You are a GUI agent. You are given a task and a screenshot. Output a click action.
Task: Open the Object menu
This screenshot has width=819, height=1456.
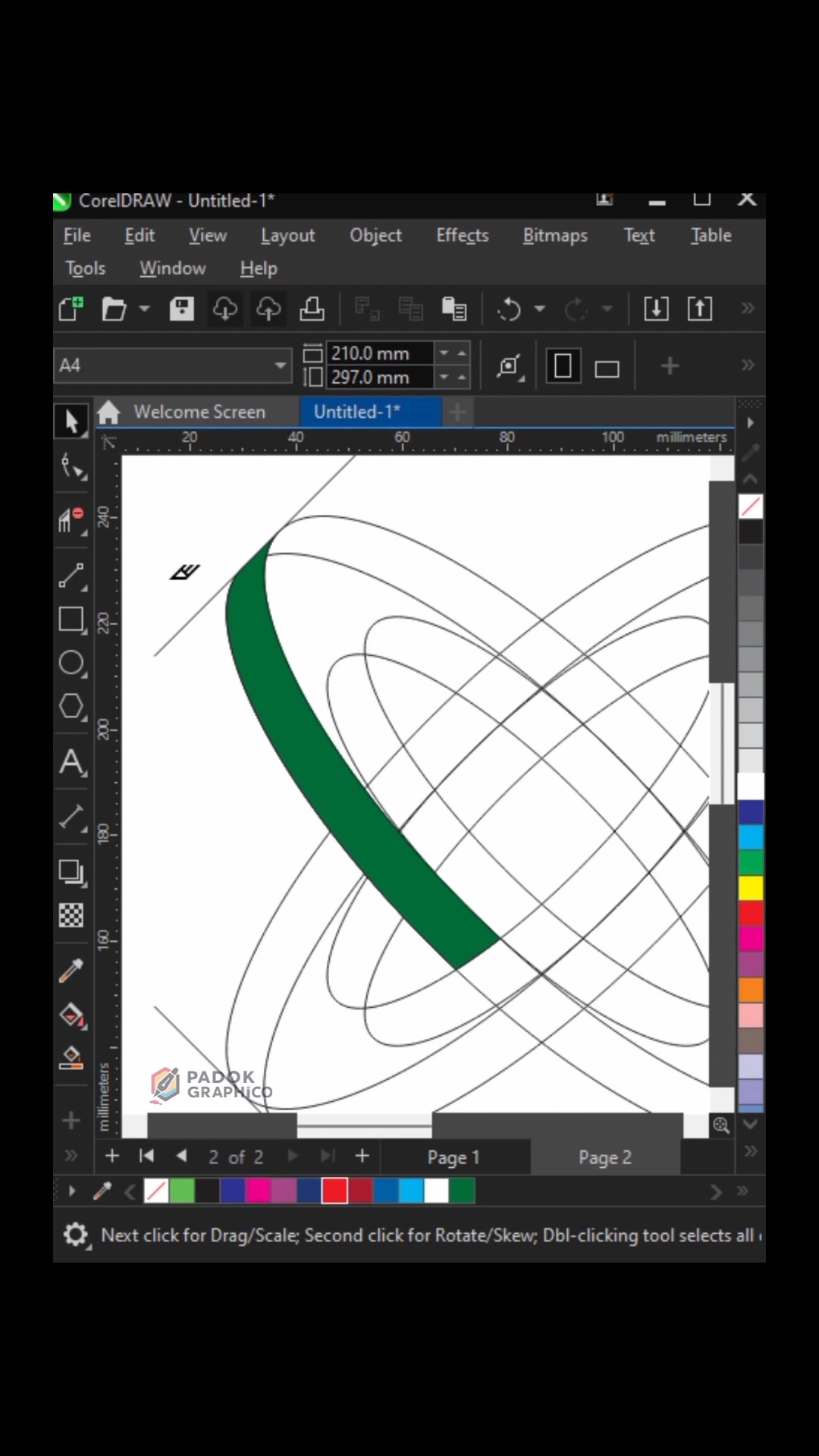[375, 236]
